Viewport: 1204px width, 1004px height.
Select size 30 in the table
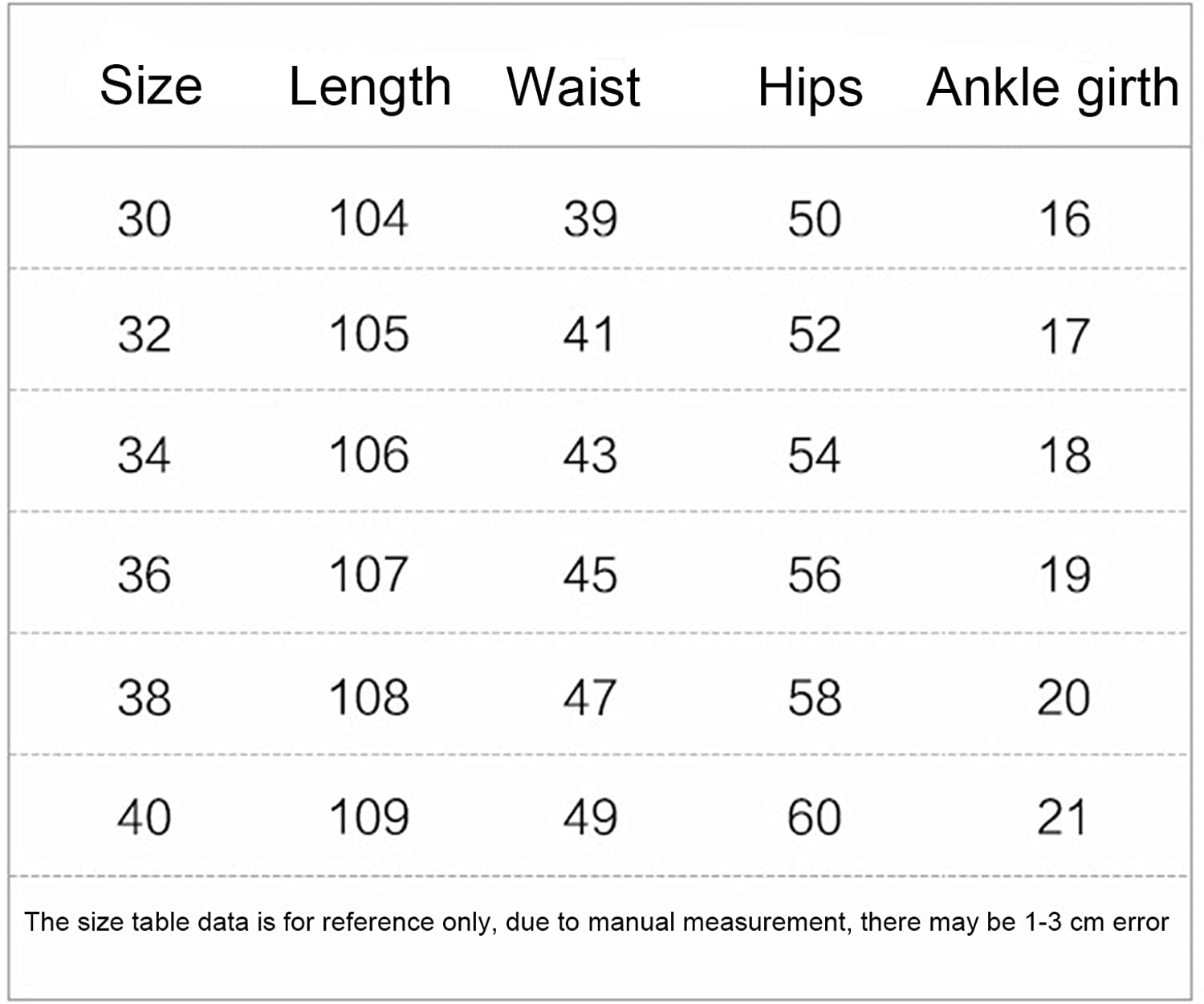coord(144,219)
